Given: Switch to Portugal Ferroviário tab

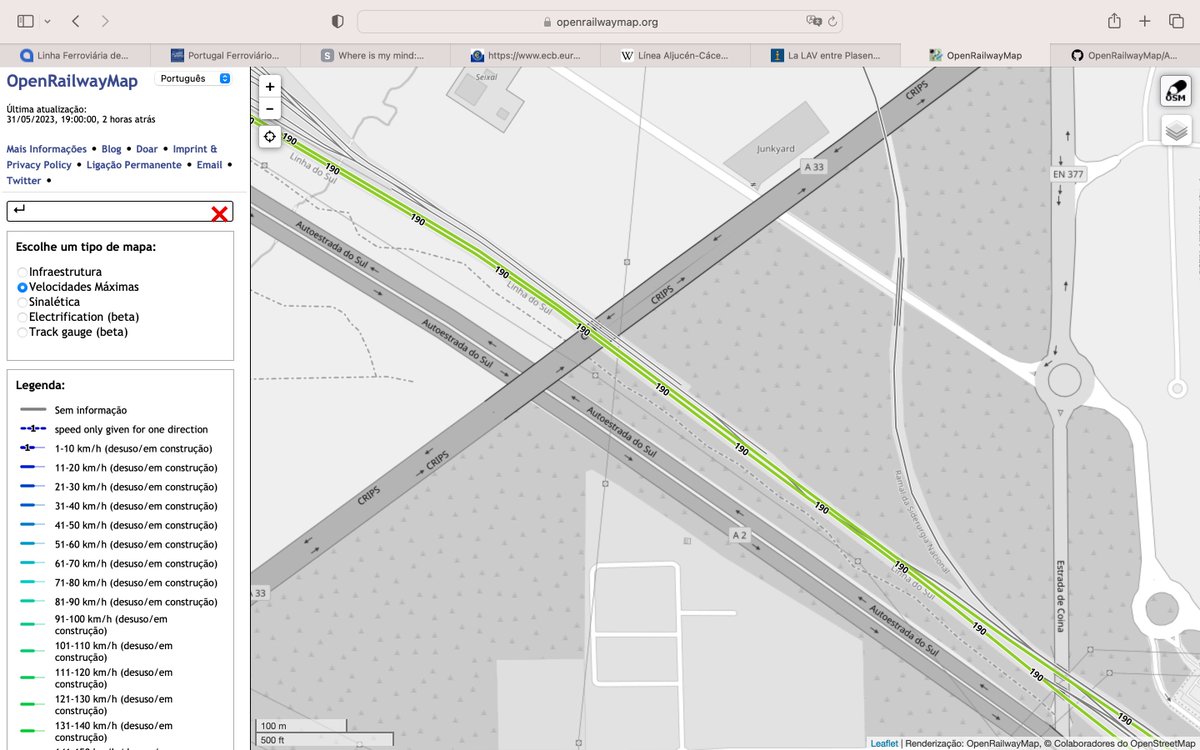Looking at the screenshot, I should 225,56.
